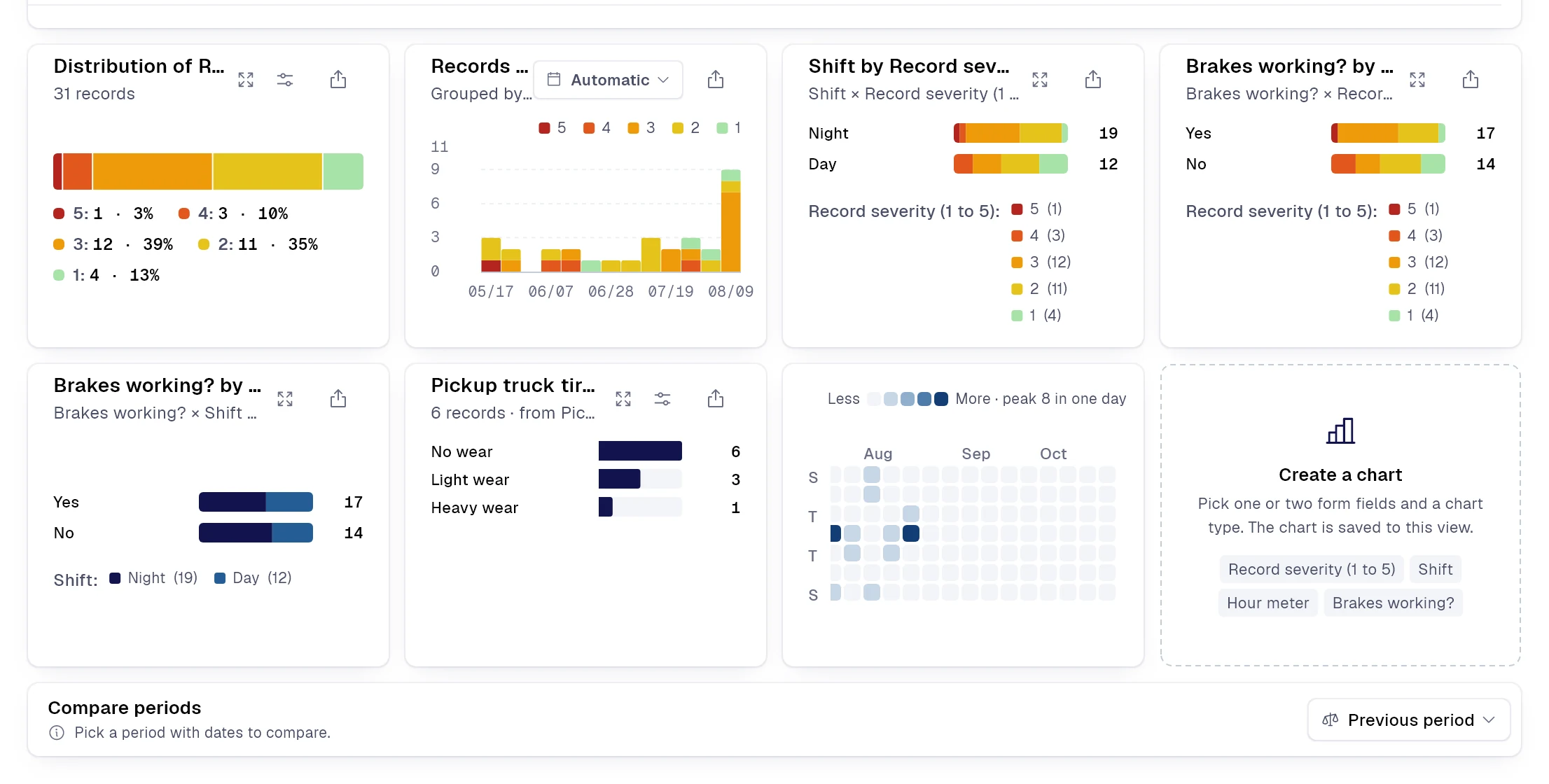Share the Shift by Record severity chart

pyautogui.click(x=1093, y=80)
